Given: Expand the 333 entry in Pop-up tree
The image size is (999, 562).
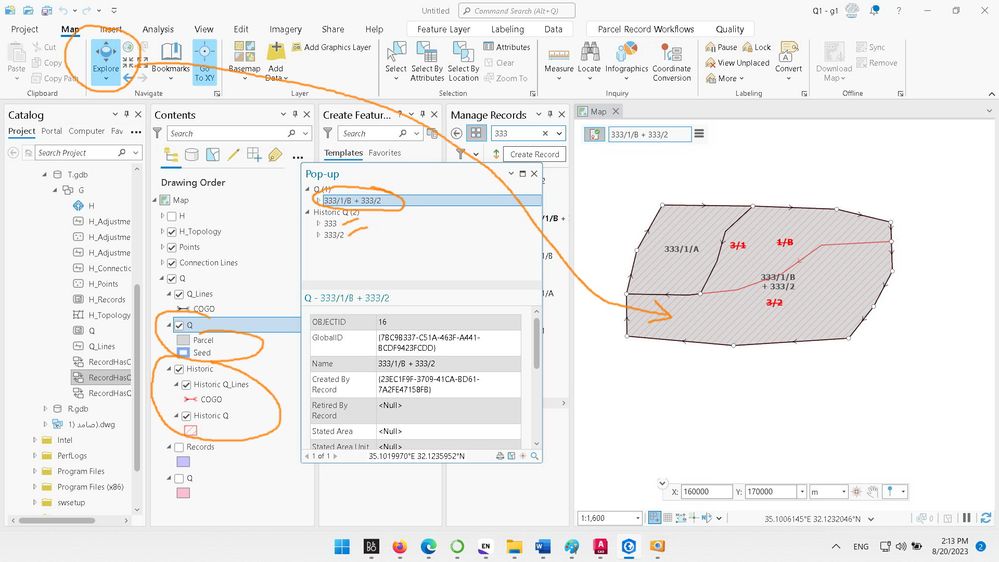Looking at the screenshot, I should click(x=319, y=224).
